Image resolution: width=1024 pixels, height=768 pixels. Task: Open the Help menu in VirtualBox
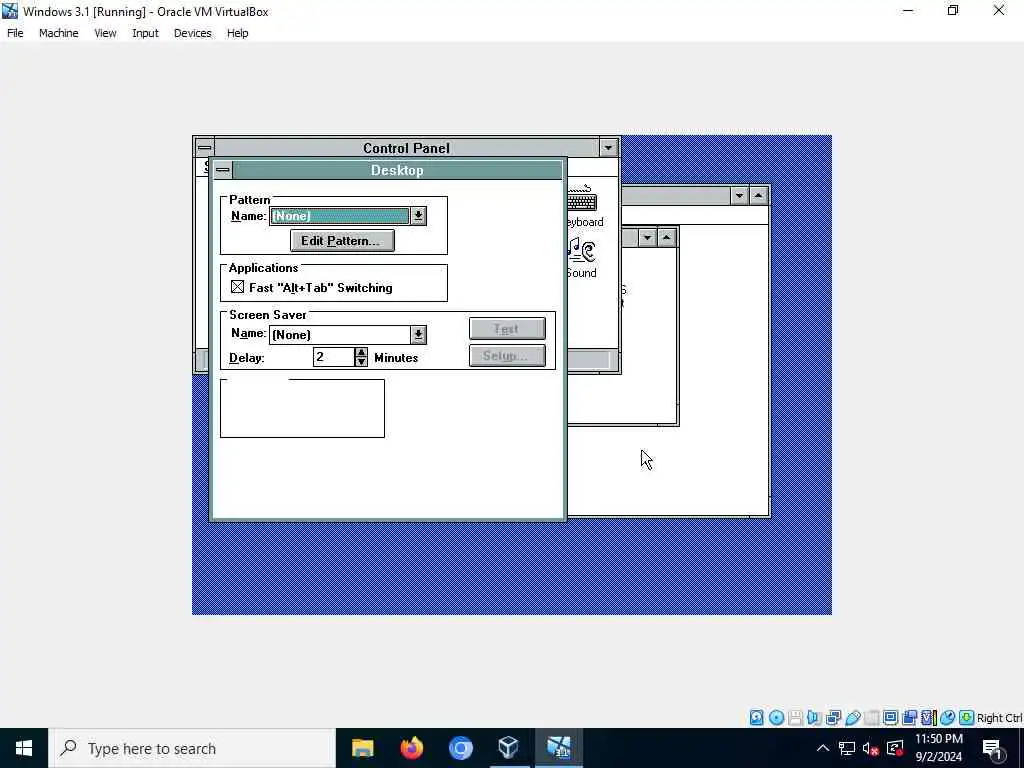pos(238,33)
